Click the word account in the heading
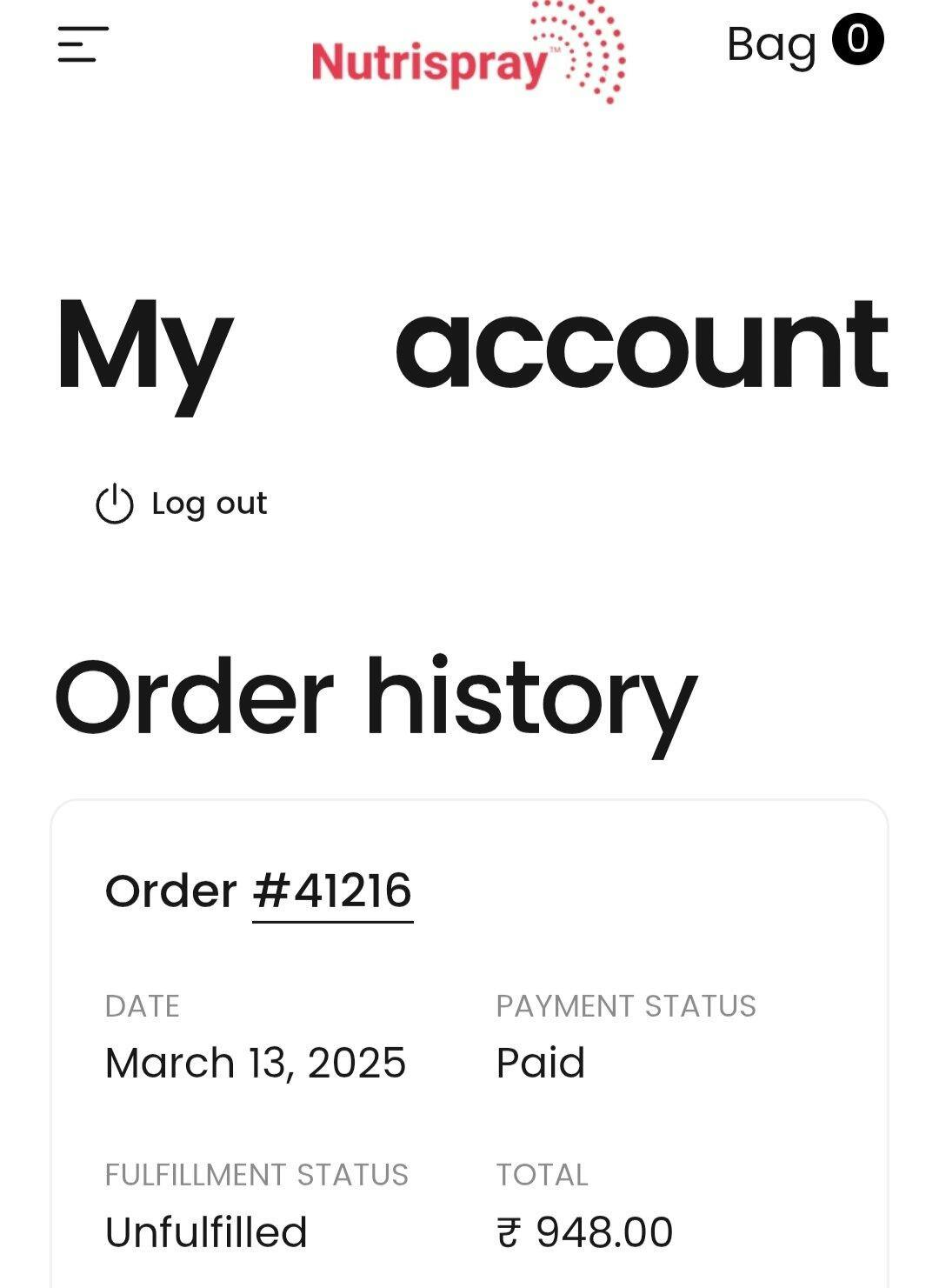939x1288 pixels. (x=642, y=344)
